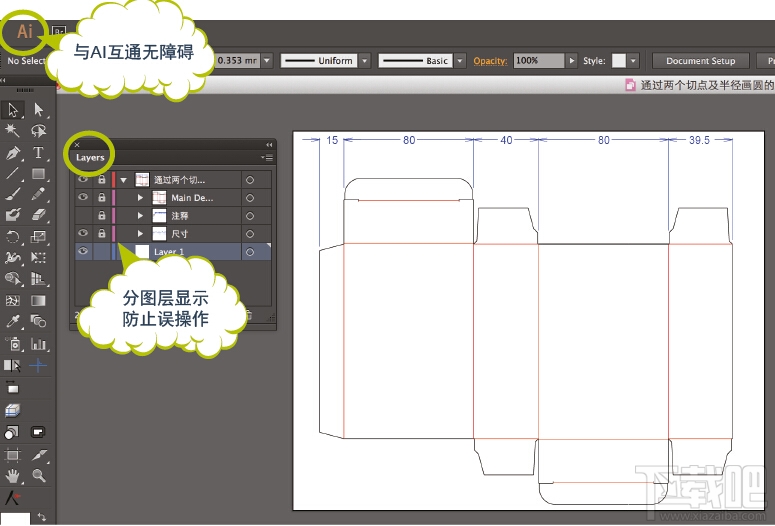The width and height of the screenshot is (775, 526).
Task: Select the Hand tool
Action: coord(12,476)
